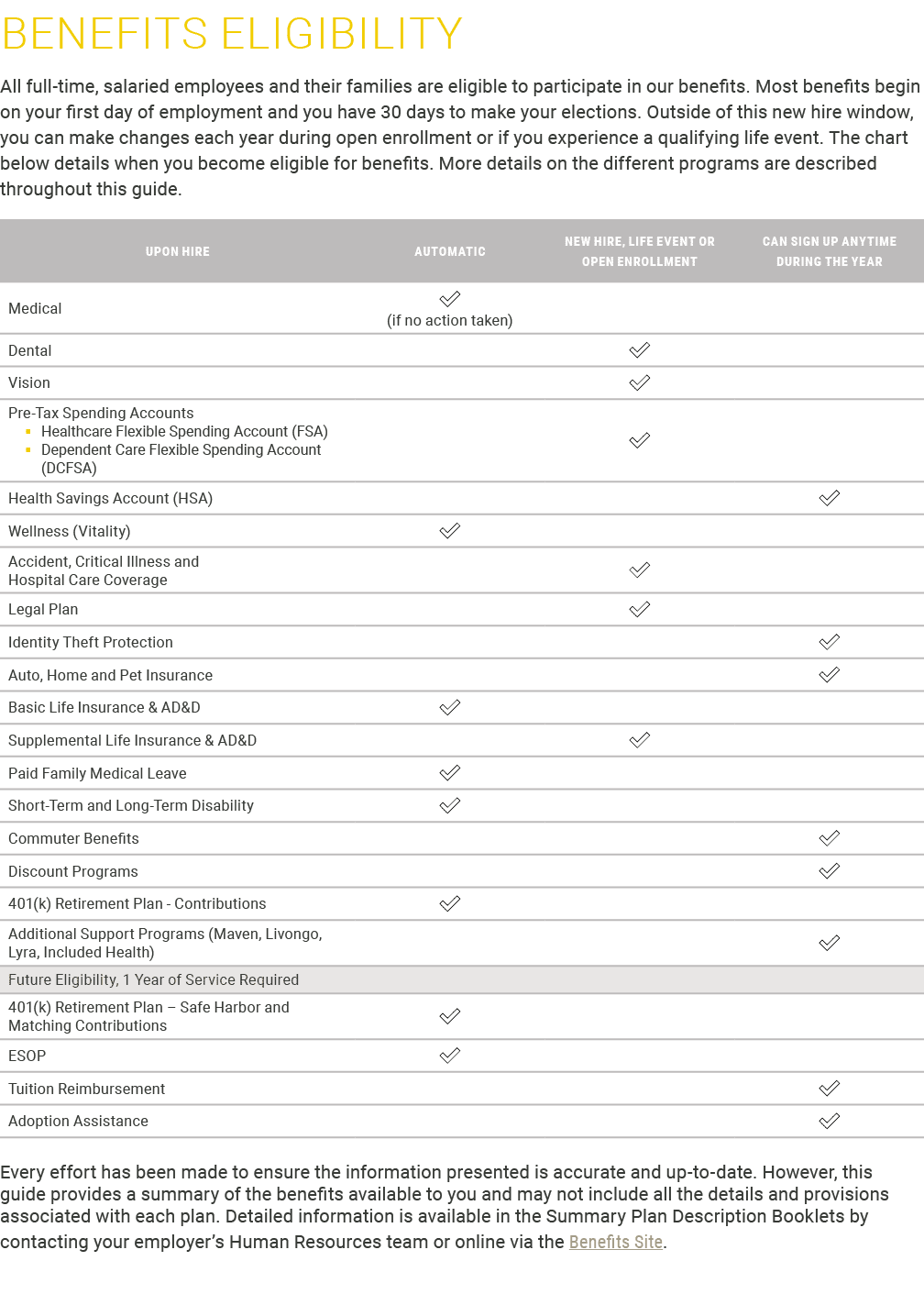Click the checkmark in the Medical row
Viewport: 924px width, 1294px height.
tap(449, 299)
